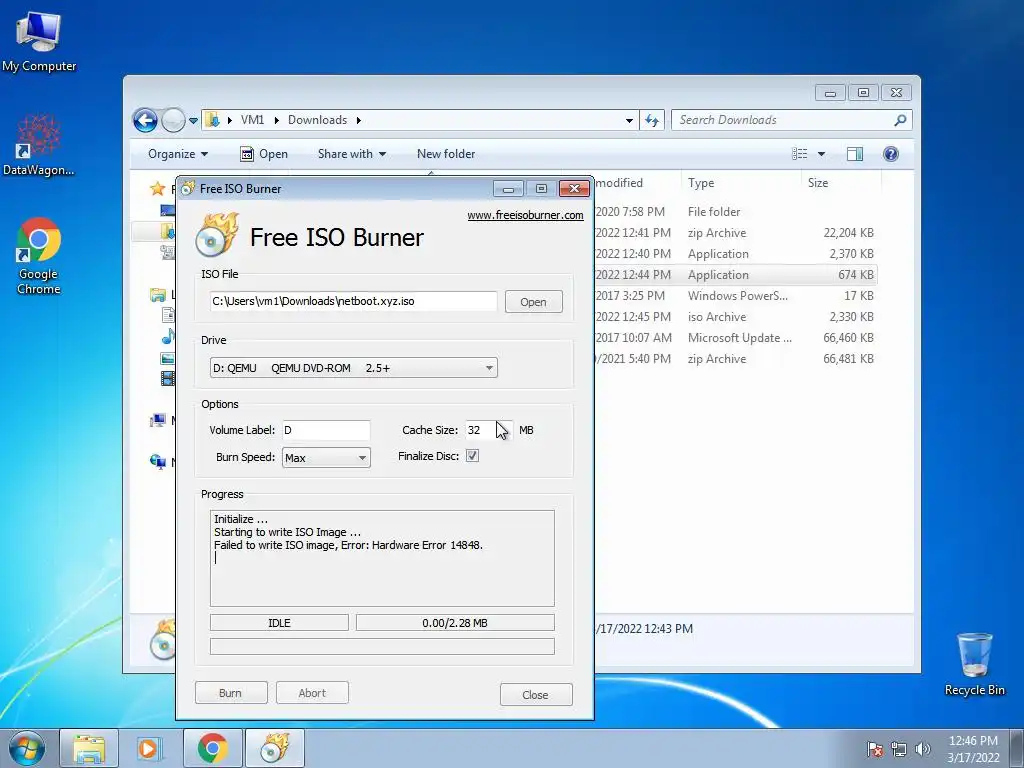
Task: Click the search magnifier in Explorer
Action: coord(900,120)
